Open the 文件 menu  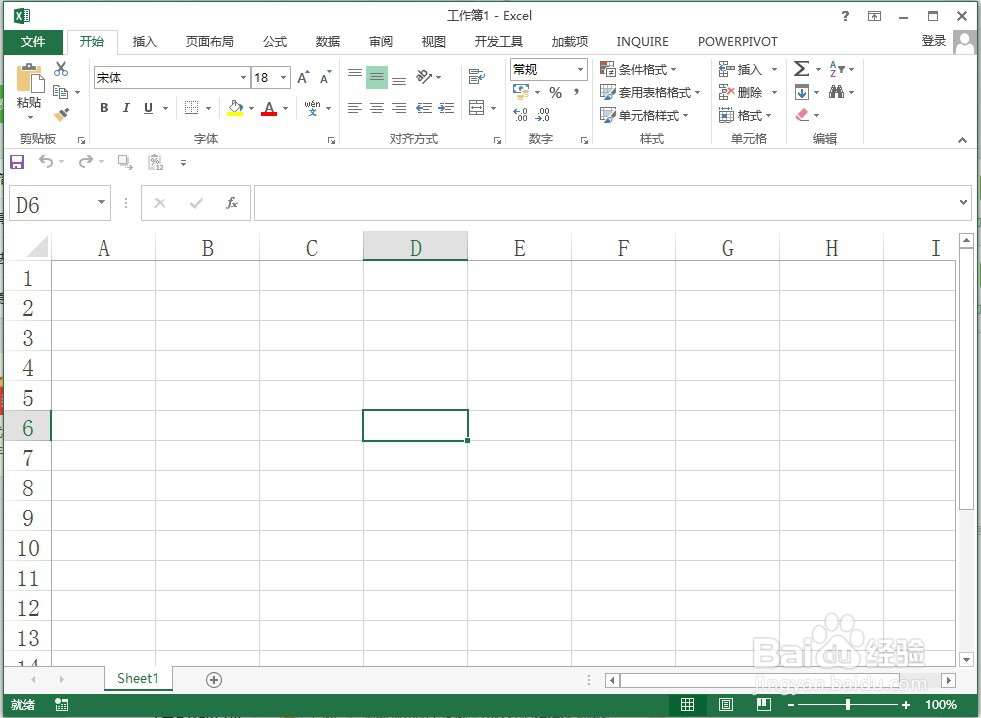33,41
